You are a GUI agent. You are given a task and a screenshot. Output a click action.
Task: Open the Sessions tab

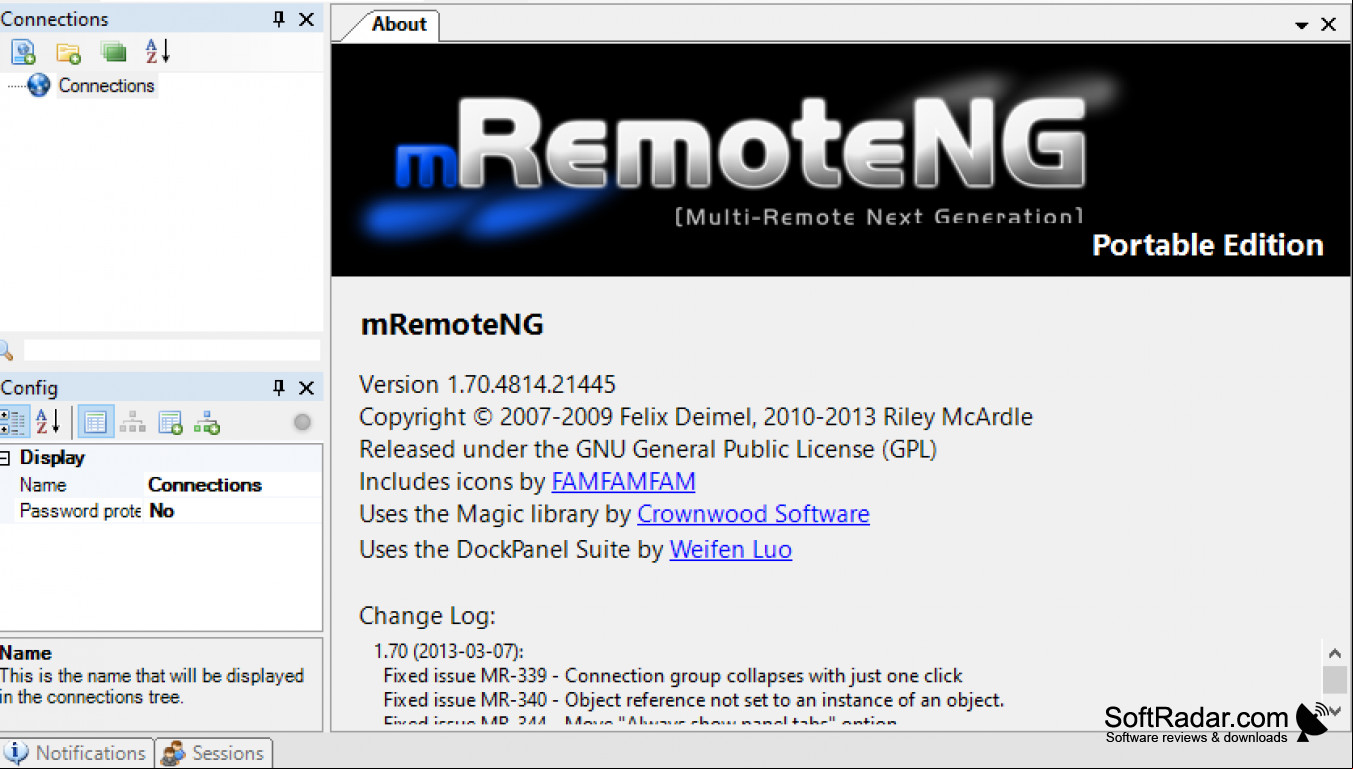tap(214, 753)
